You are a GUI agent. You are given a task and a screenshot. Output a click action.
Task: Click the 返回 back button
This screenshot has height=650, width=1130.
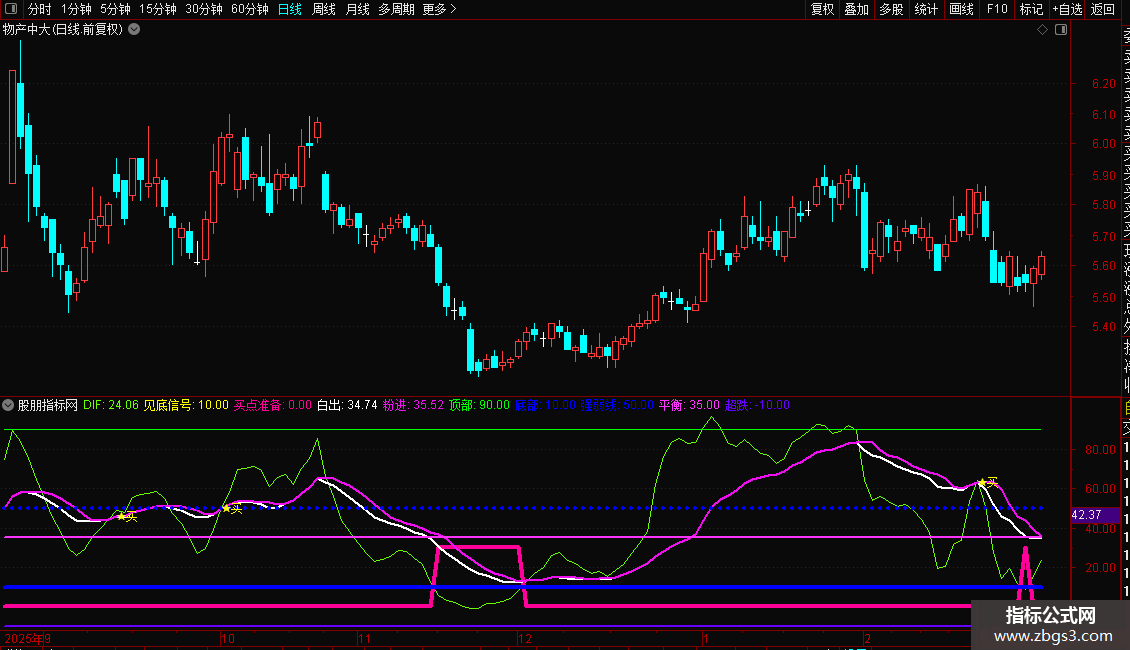[1102, 9]
